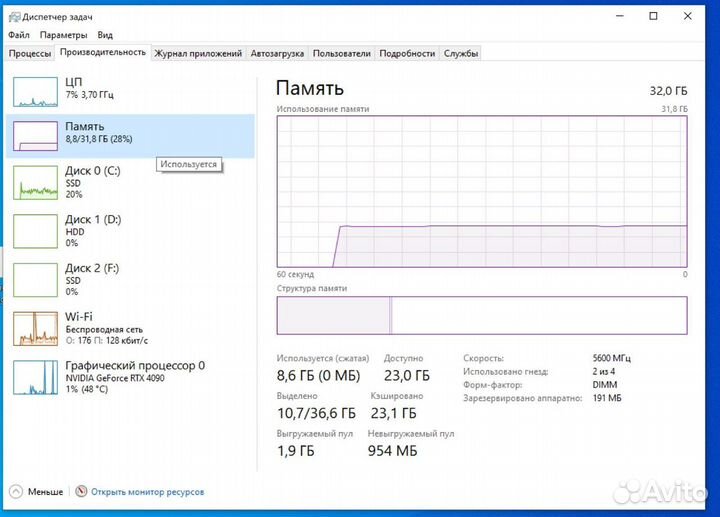The width and height of the screenshot is (720, 517).
Task: Click the 191 МБ hardware reserved value
Action: click(x=607, y=398)
